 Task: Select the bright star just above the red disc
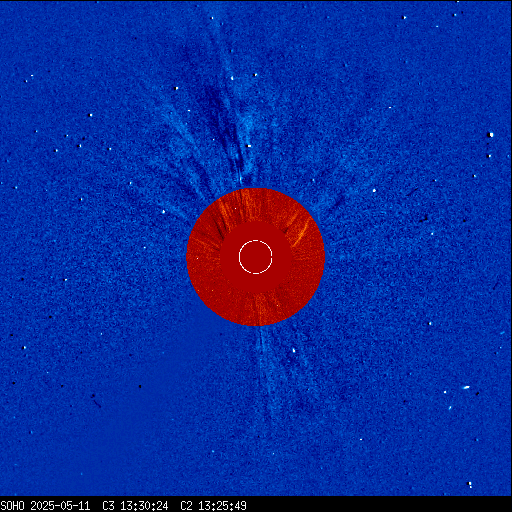click(248, 146)
